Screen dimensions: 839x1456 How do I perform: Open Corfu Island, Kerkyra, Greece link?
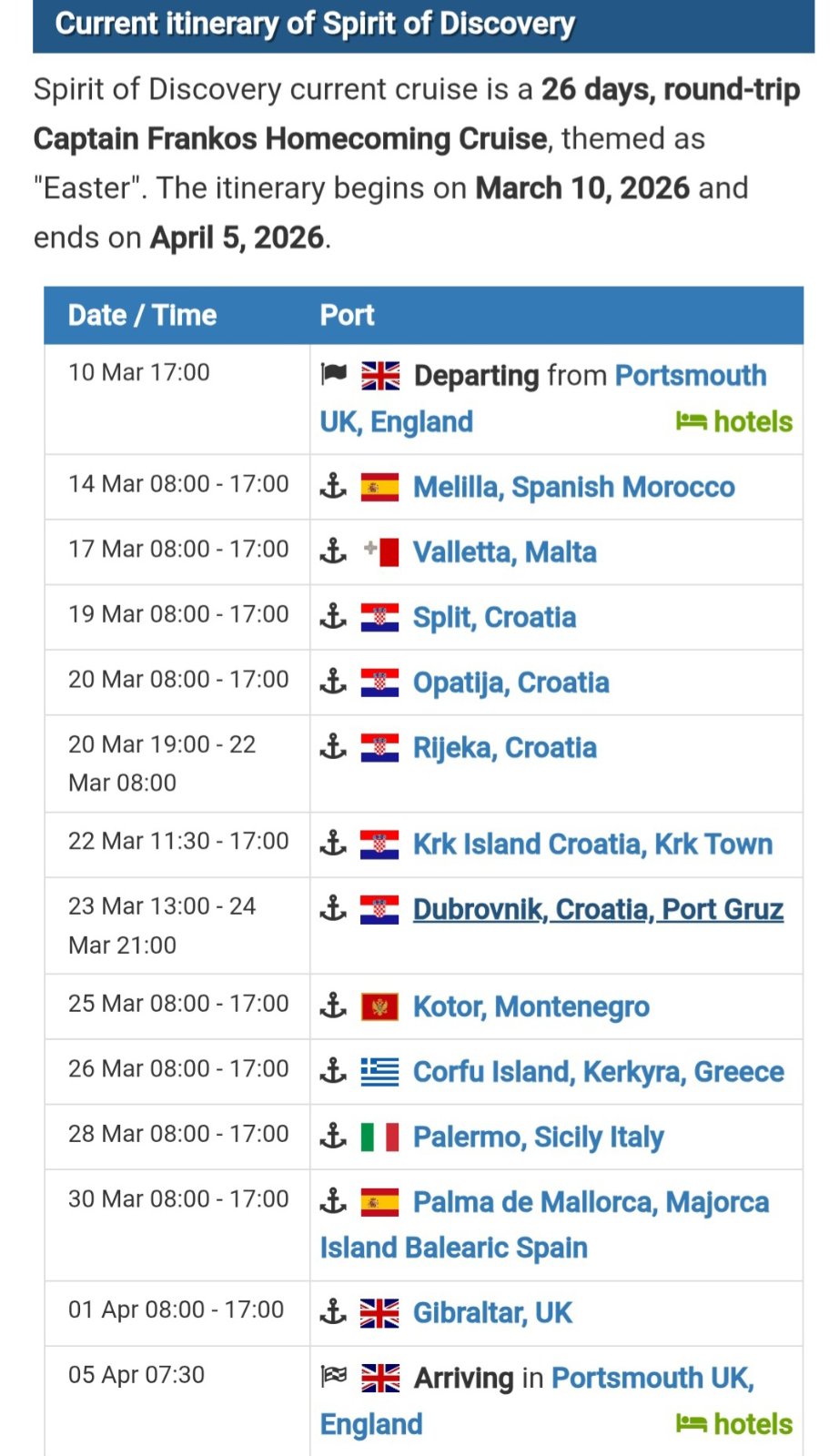pyautogui.click(x=598, y=1072)
